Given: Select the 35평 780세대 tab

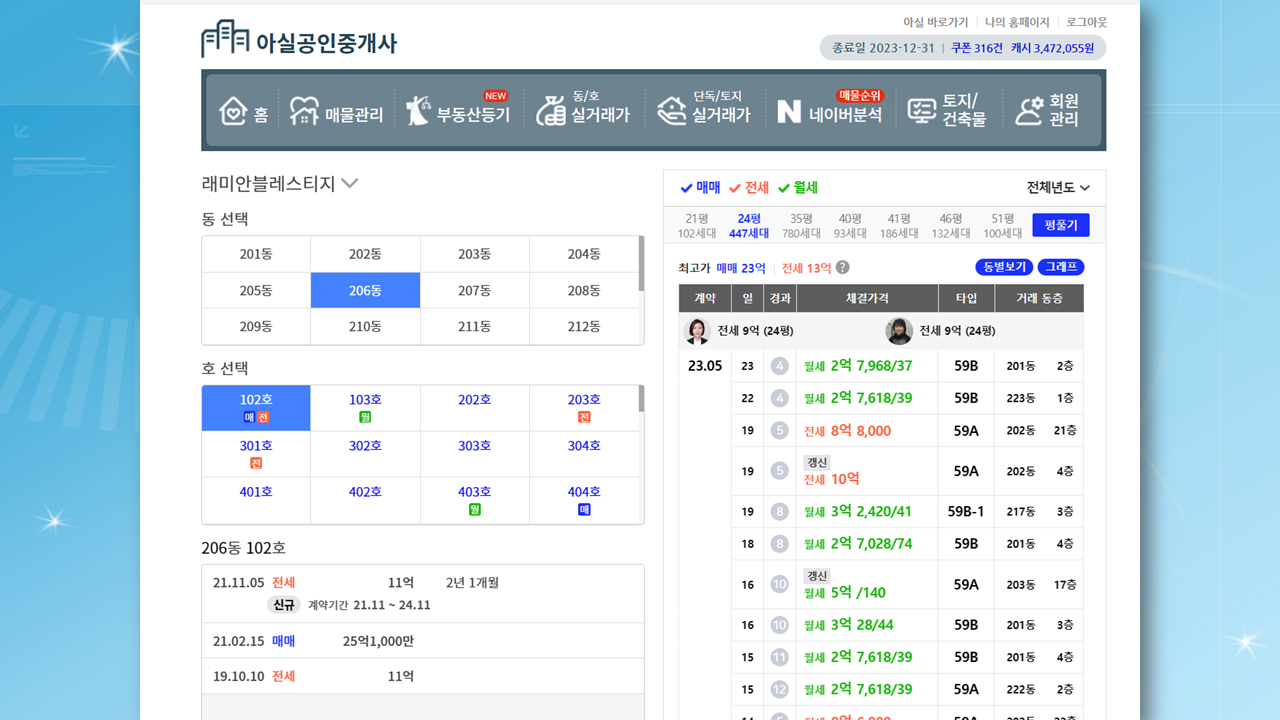Looking at the screenshot, I should click(801, 225).
